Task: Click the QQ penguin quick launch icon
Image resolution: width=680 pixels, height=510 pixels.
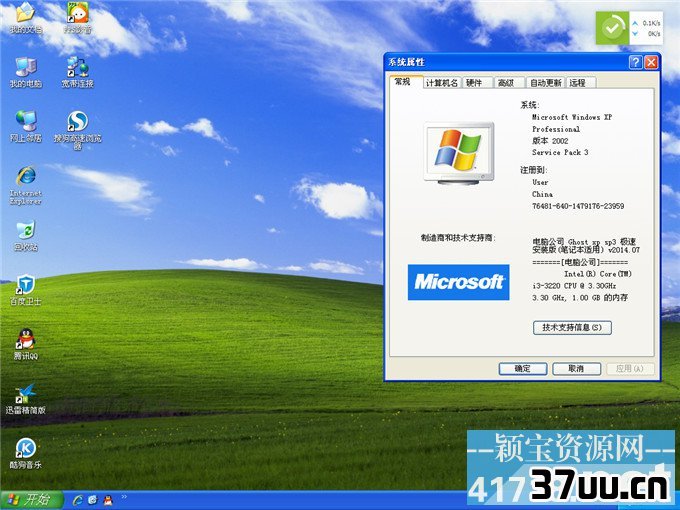Action: 108,500
